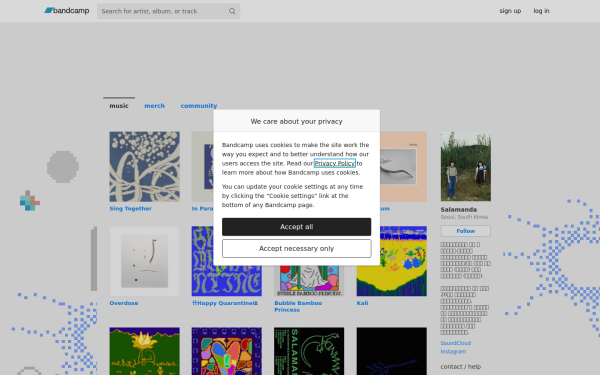
Task: Switch to the merch tab
Action: [155, 106]
